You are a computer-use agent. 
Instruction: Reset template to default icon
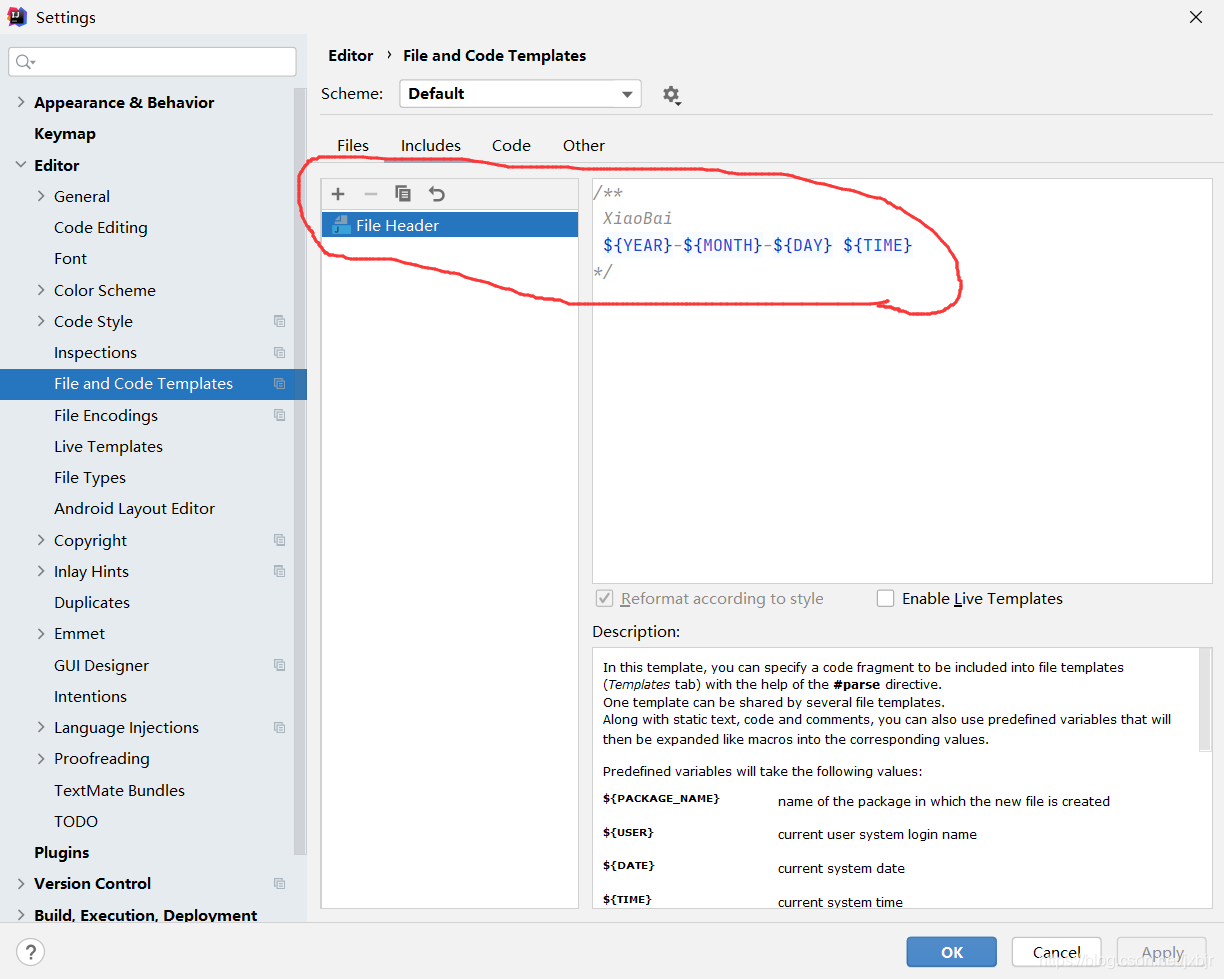click(436, 194)
